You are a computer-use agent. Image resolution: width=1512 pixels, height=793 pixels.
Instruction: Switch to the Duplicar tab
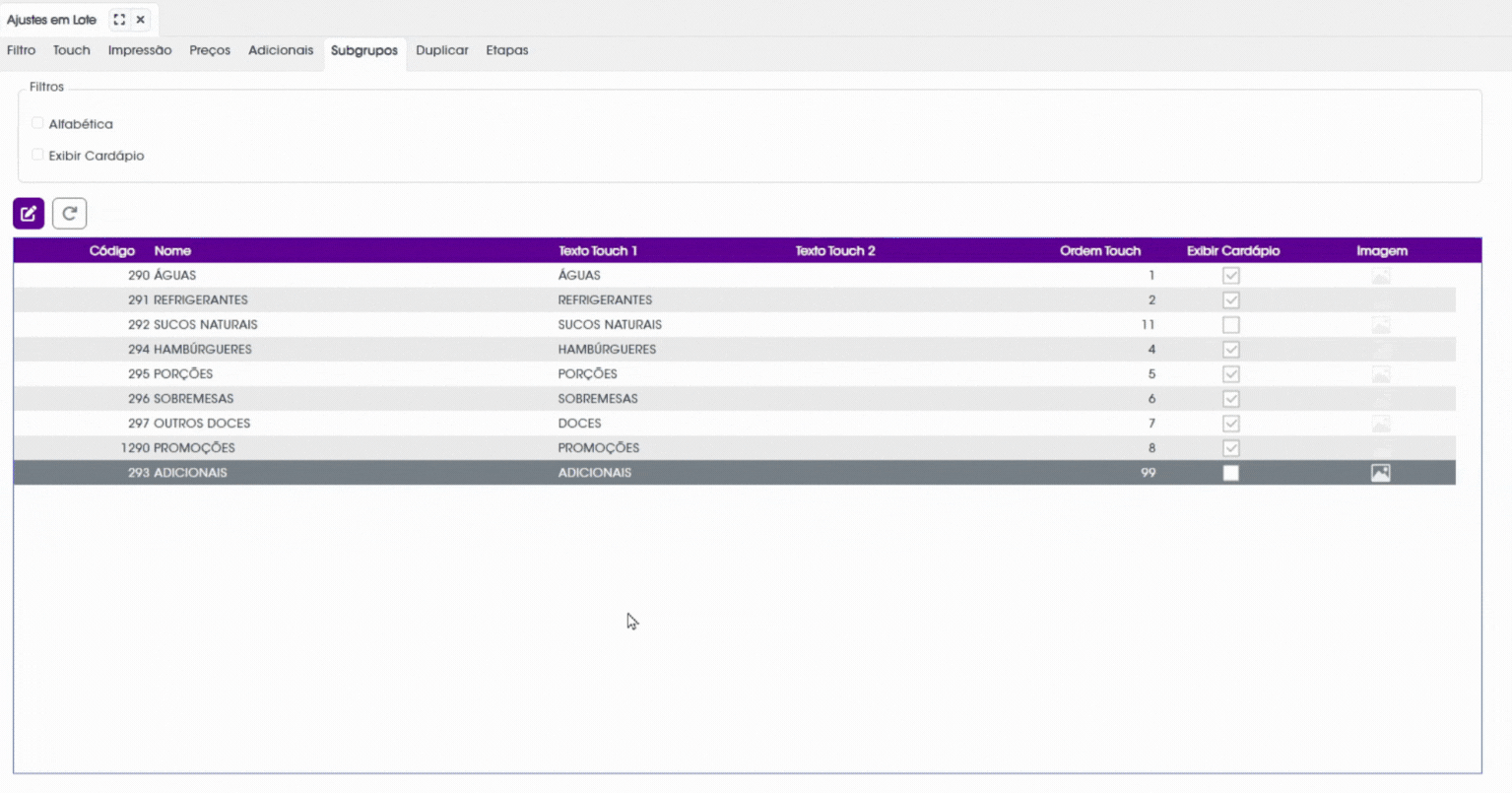tap(442, 50)
